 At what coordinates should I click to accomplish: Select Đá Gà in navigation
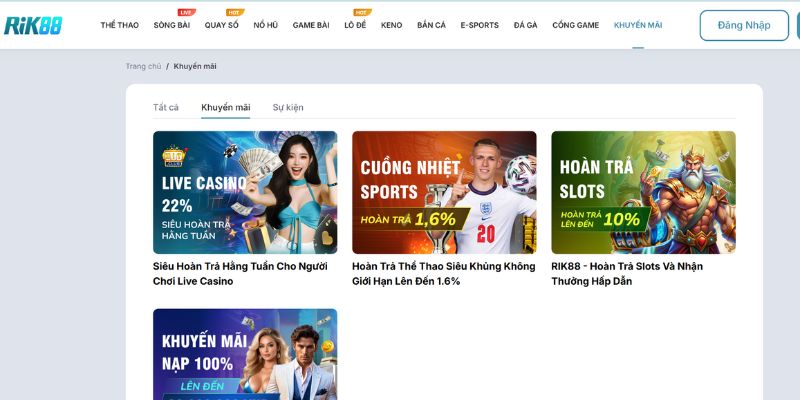pyautogui.click(x=526, y=25)
